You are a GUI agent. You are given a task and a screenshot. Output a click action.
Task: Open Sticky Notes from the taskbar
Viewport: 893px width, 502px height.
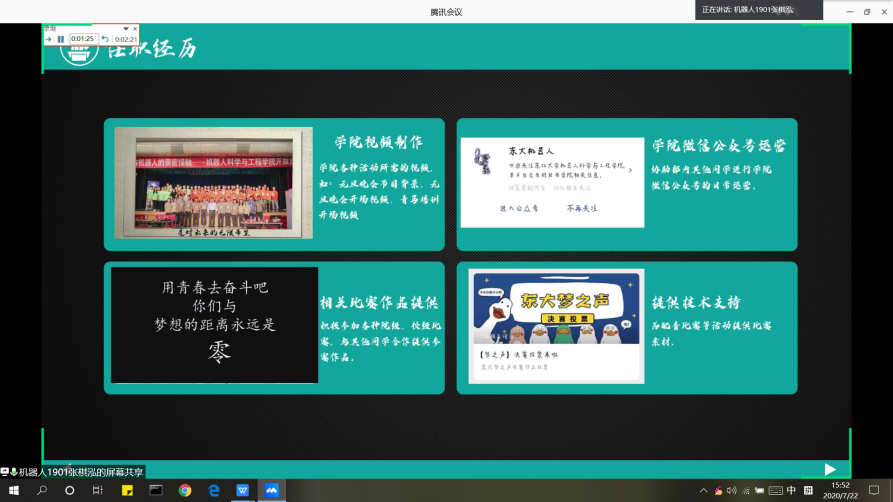coord(127,491)
